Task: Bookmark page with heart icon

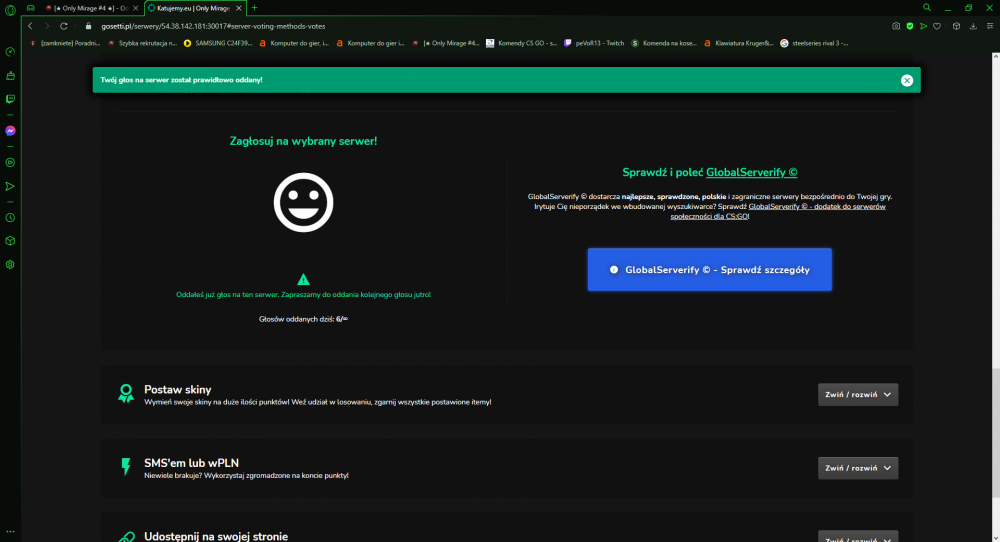Action: click(937, 26)
